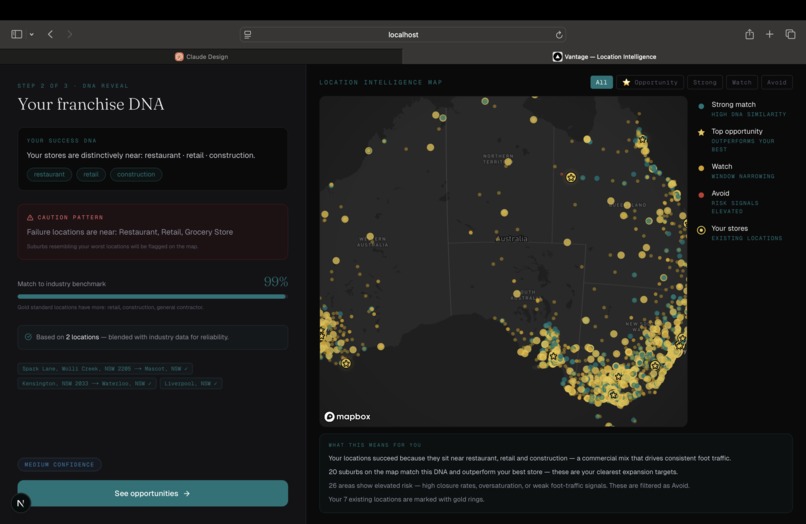This screenshot has height=524, width=806.
Task: Filter map by Watch
Action: (742, 82)
